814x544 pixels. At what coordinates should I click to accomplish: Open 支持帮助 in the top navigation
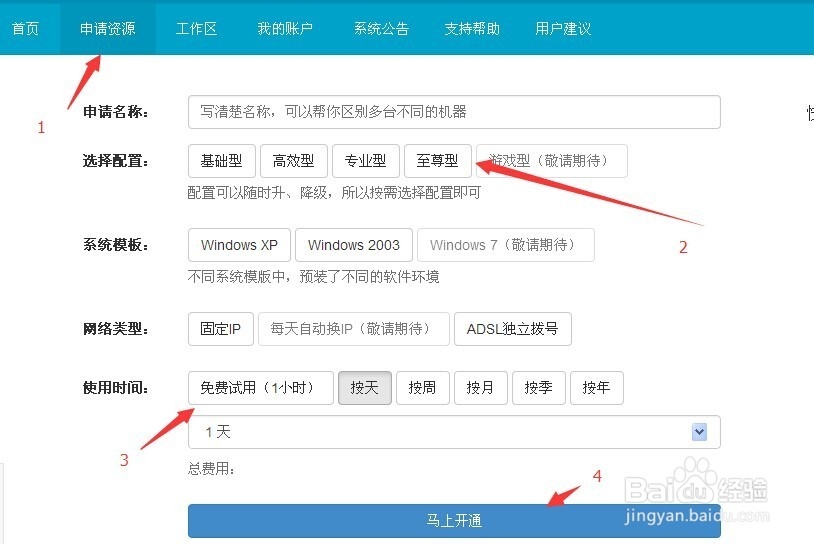point(472,29)
